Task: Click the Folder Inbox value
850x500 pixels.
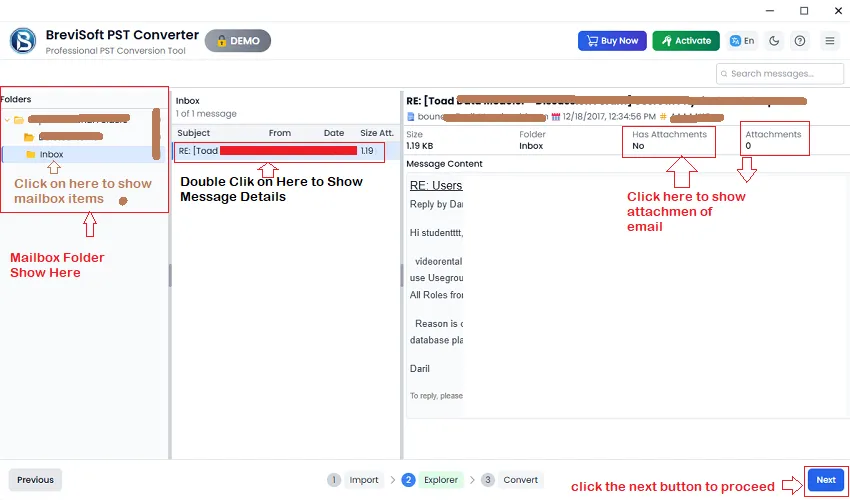Action: 531,146
